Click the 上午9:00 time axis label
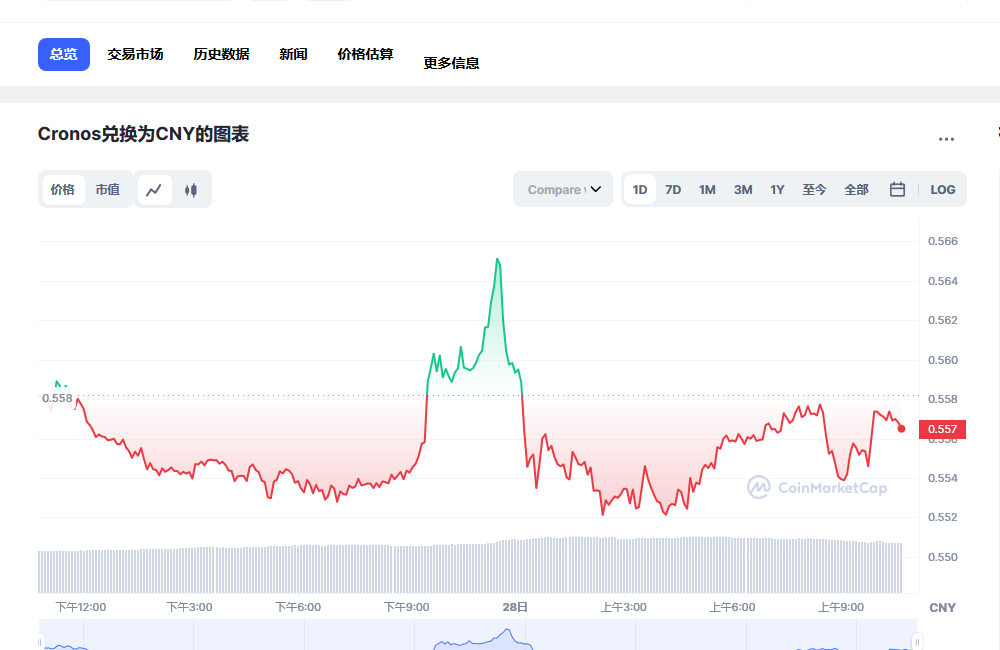 coord(841,607)
